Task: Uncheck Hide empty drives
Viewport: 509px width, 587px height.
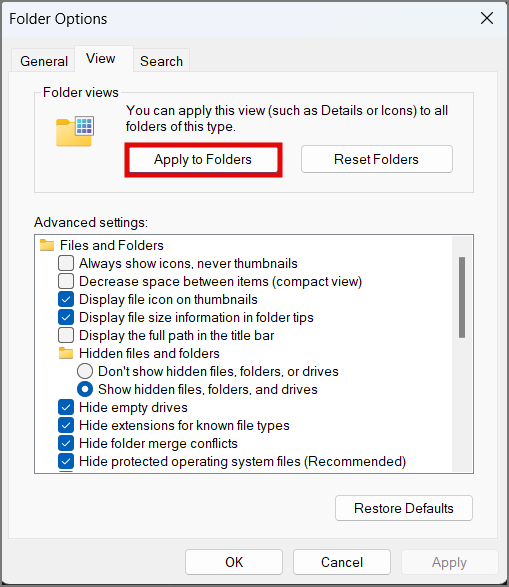Action: (66, 407)
